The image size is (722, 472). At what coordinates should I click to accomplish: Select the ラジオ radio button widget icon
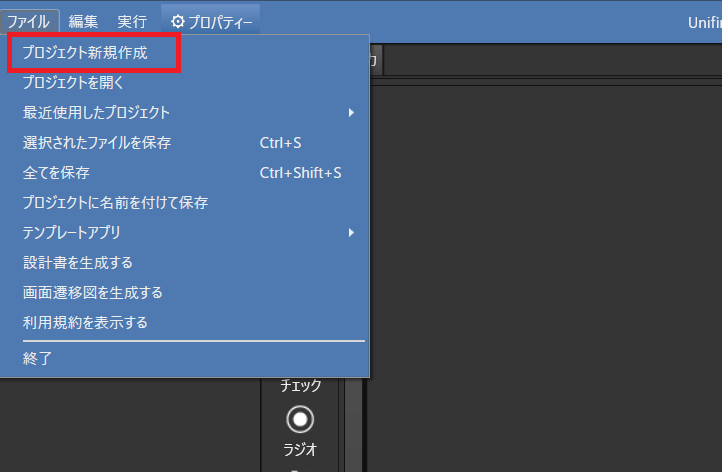point(300,419)
